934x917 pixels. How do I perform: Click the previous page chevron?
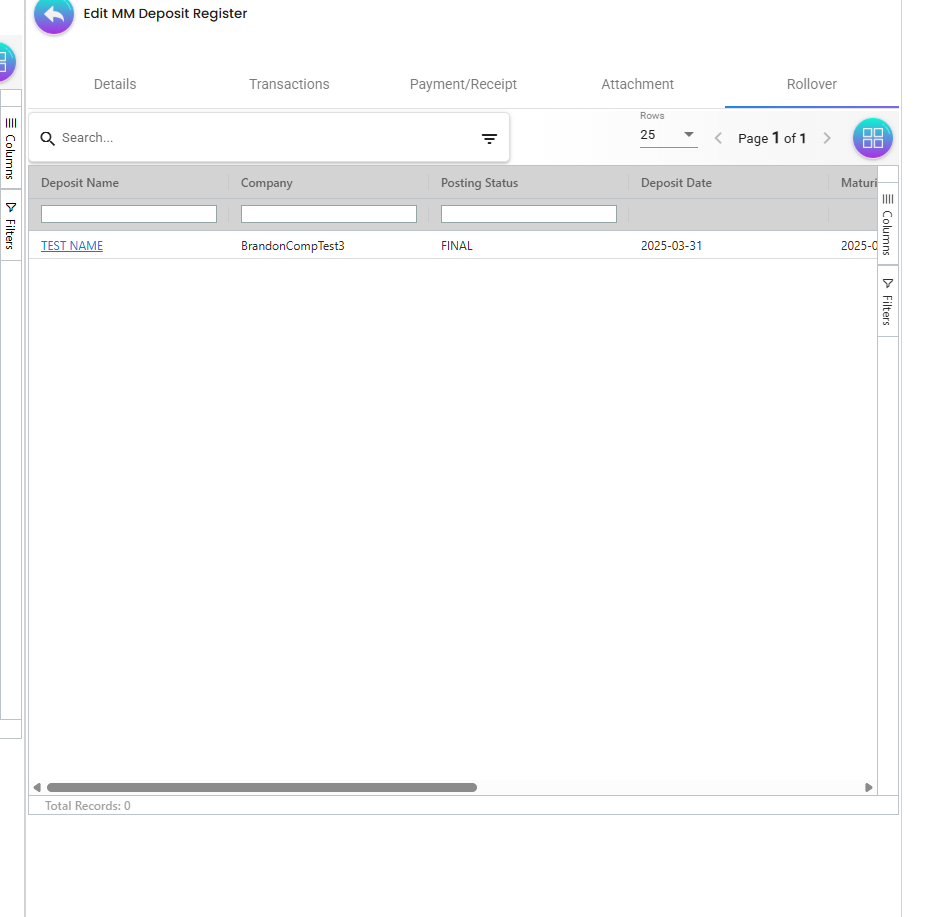click(717, 138)
